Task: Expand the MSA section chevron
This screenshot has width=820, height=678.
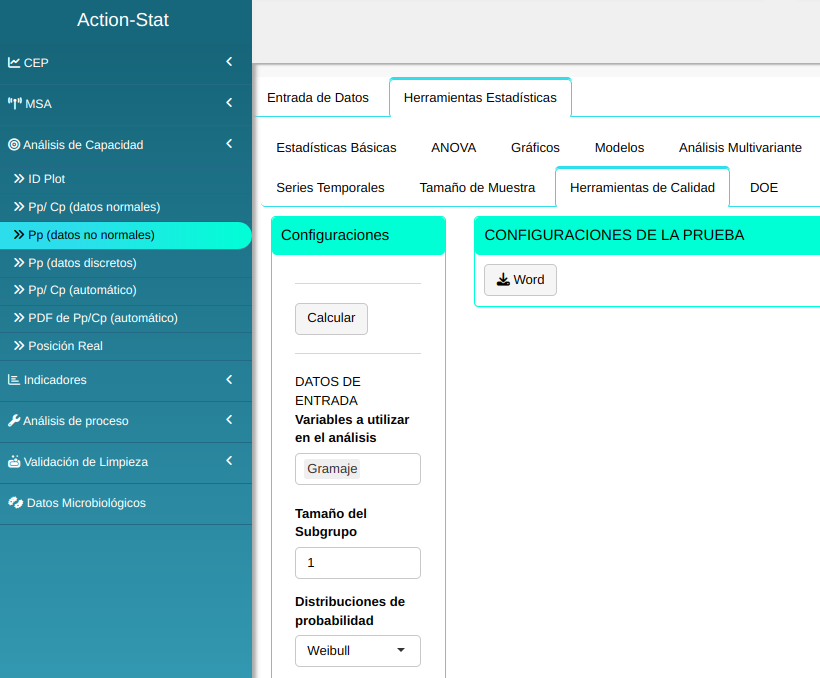Action: (x=229, y=103)
